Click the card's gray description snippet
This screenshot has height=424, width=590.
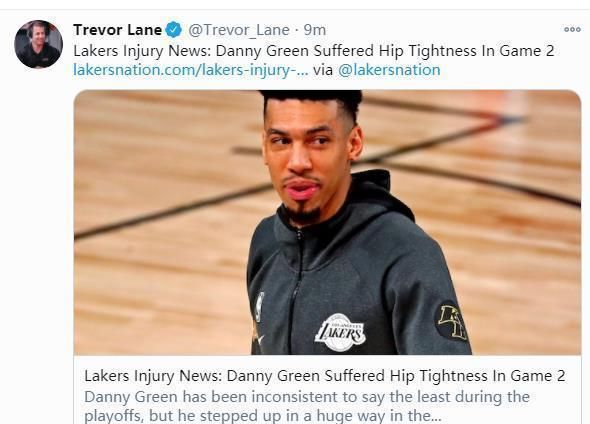coord(307,406)
